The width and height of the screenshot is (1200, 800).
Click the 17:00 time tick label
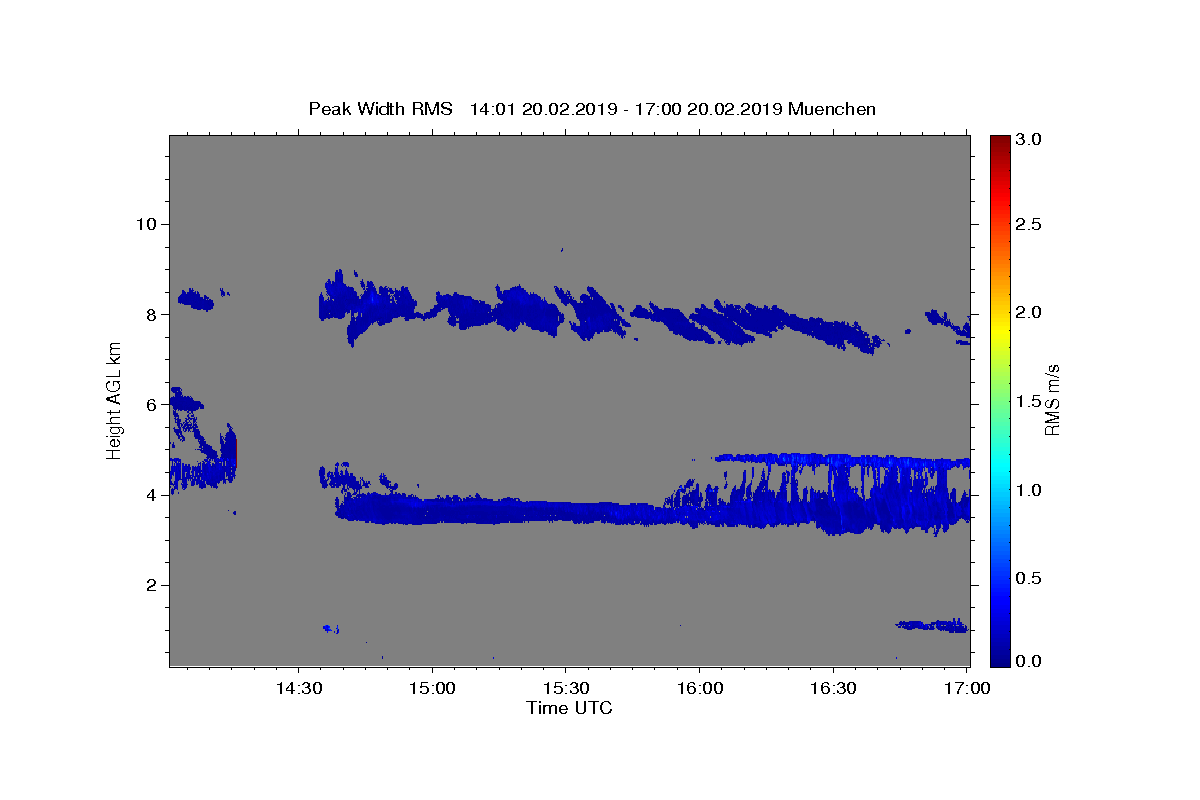coord(967,689)
